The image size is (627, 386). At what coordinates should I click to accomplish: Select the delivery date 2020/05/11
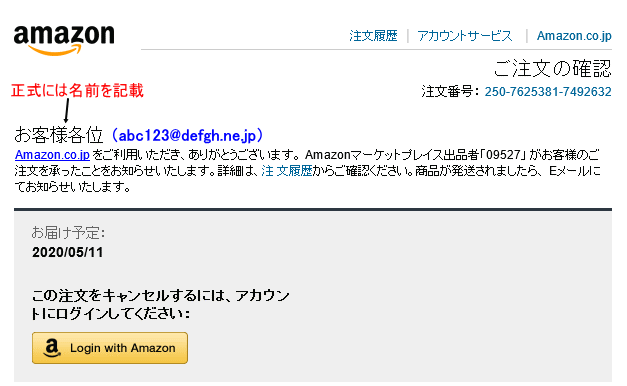pyautogui.click(x=68, y=252)
